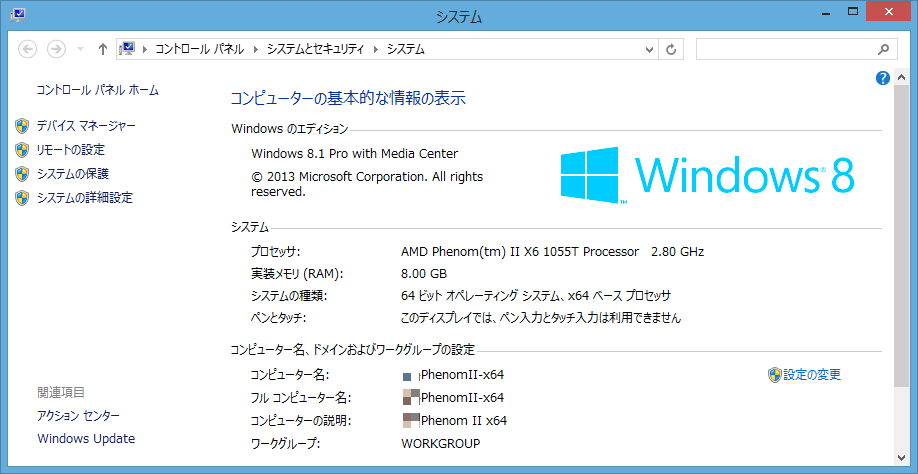Click the magnifier search icon
Screen dimensions: 918x474
884,50
